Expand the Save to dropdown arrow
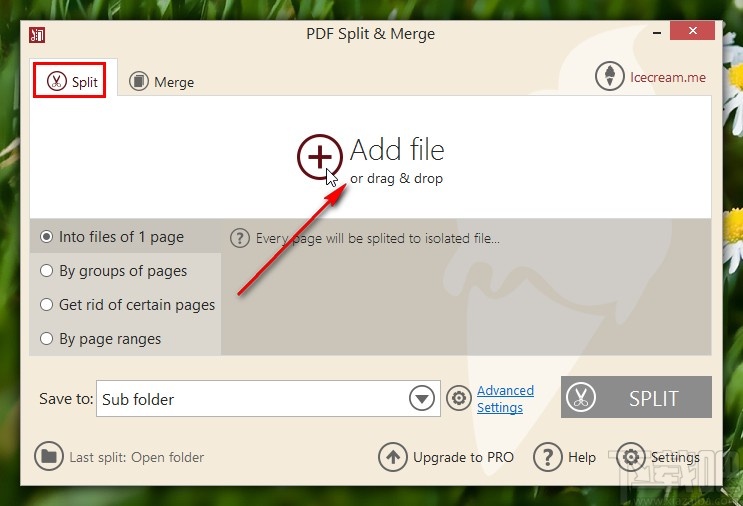Viewport: 743px width, 506px height. click(422, 398)
